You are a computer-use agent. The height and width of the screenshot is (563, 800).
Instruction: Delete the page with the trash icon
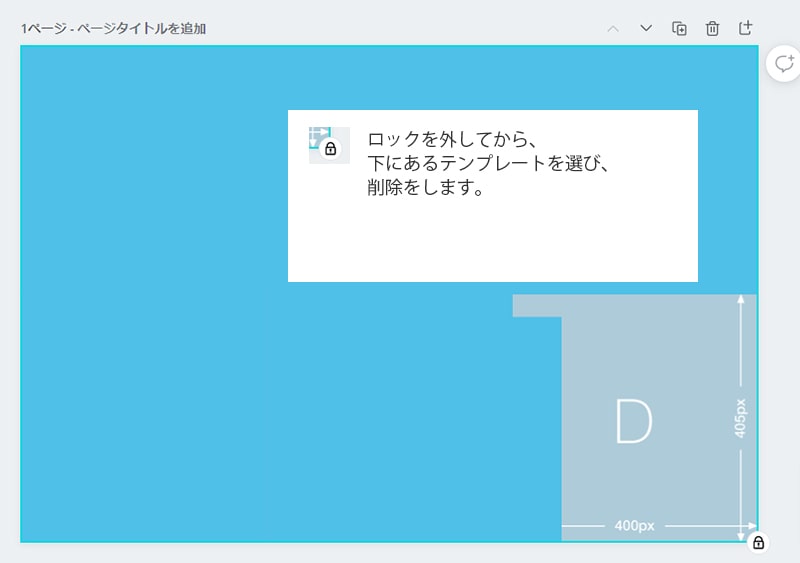[712, 28]
